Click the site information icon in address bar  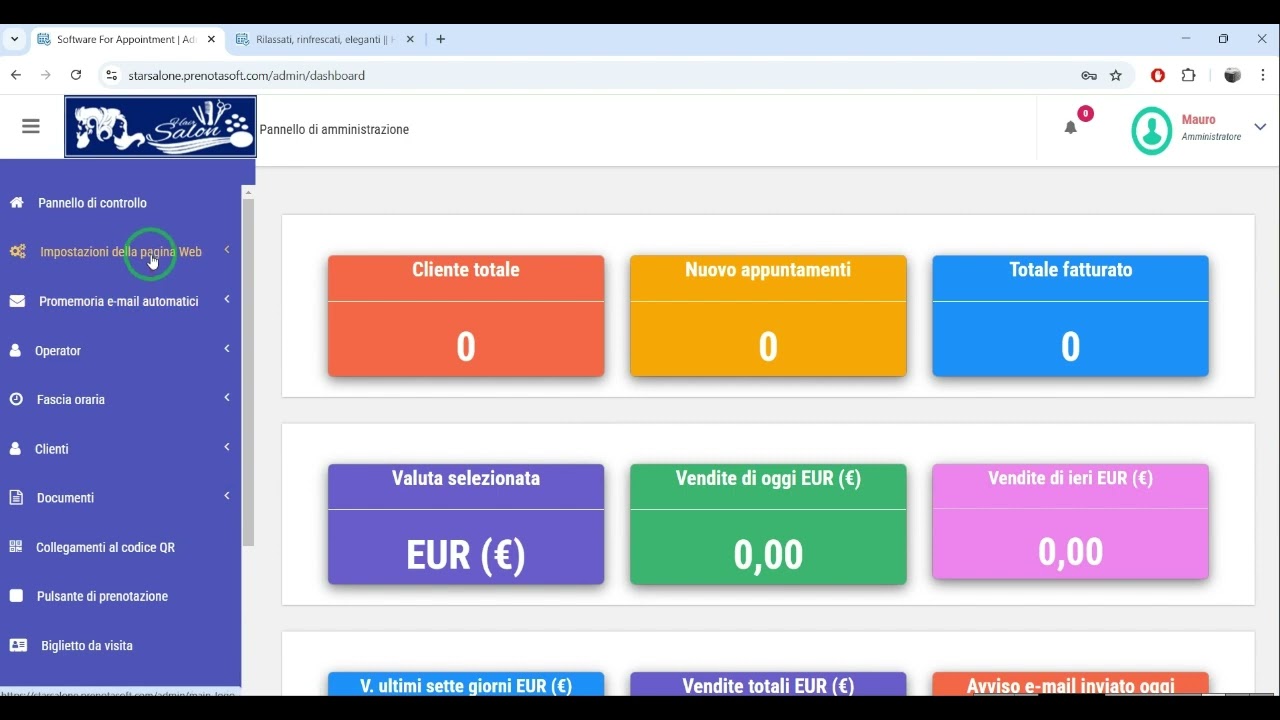point(111,75)
